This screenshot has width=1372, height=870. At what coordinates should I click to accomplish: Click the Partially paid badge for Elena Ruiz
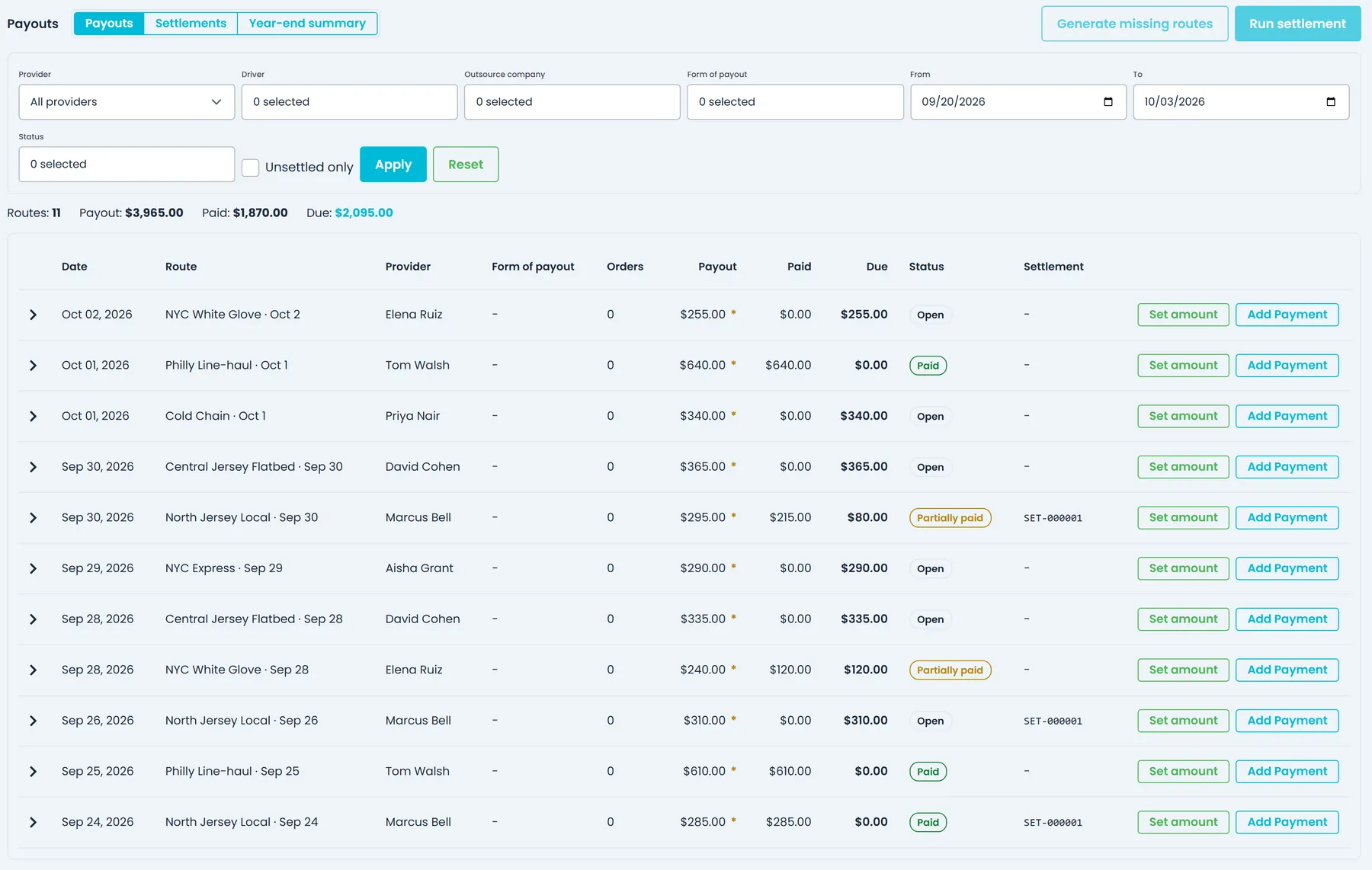(950, 670)
